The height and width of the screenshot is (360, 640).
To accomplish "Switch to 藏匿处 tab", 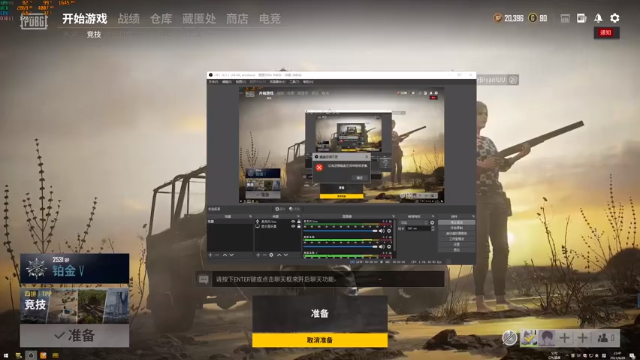I will [199, 18].
